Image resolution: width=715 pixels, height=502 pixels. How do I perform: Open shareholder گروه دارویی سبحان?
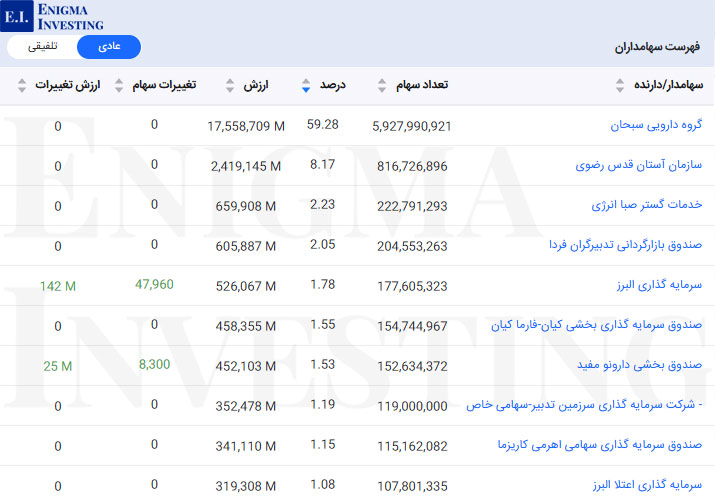tap(656, 125)
